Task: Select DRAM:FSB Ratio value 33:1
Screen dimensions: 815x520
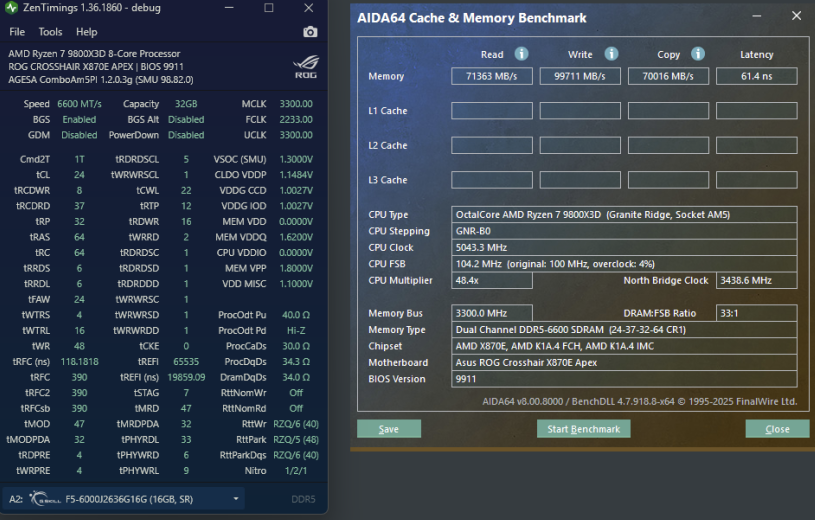Action: pyautogui.click(x=757, y=313)
